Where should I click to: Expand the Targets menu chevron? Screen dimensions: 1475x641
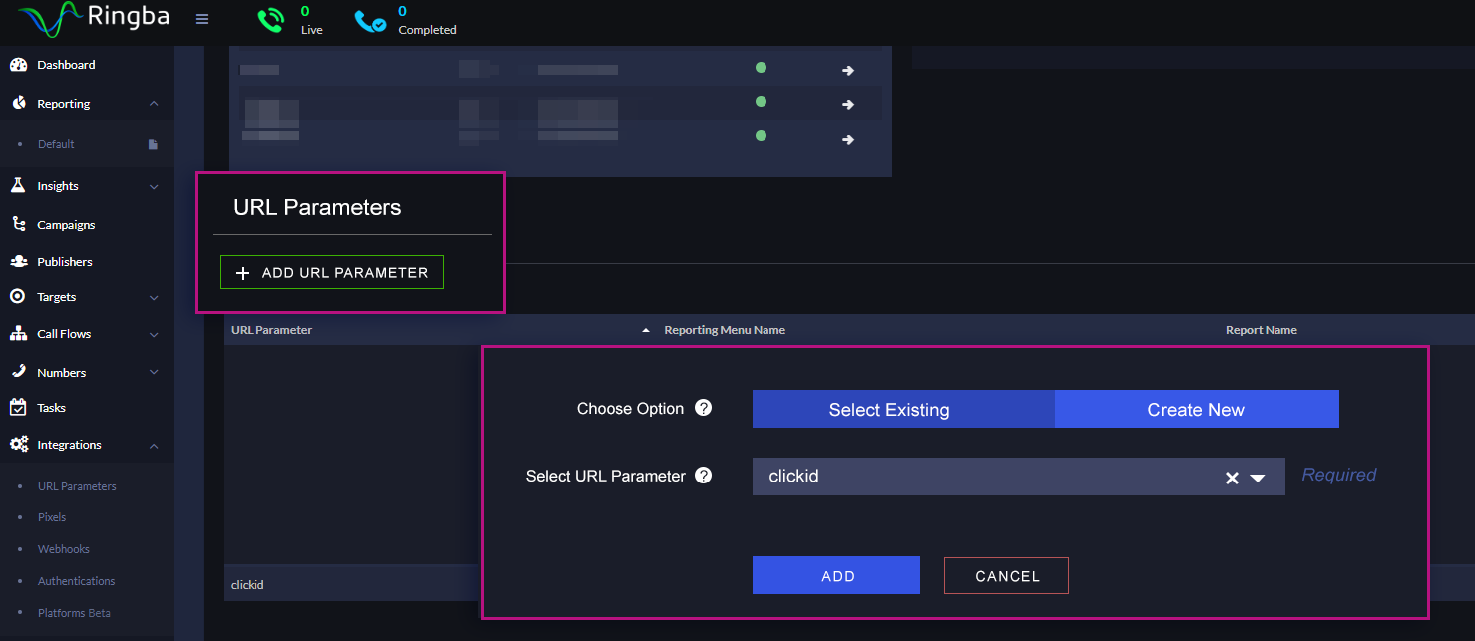[x=153, y=297]
